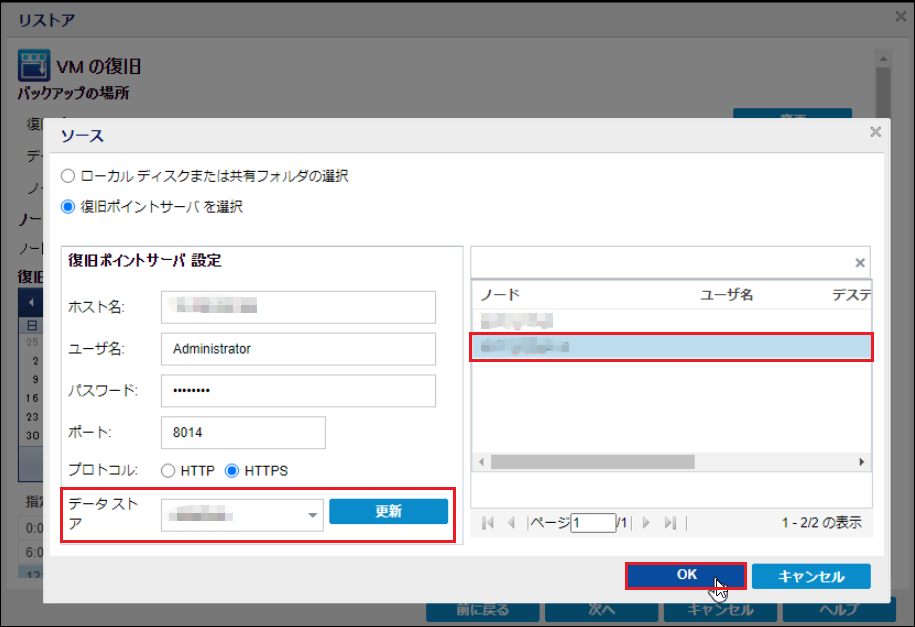Click ヘルプ in restore window

tap(839, 610)
